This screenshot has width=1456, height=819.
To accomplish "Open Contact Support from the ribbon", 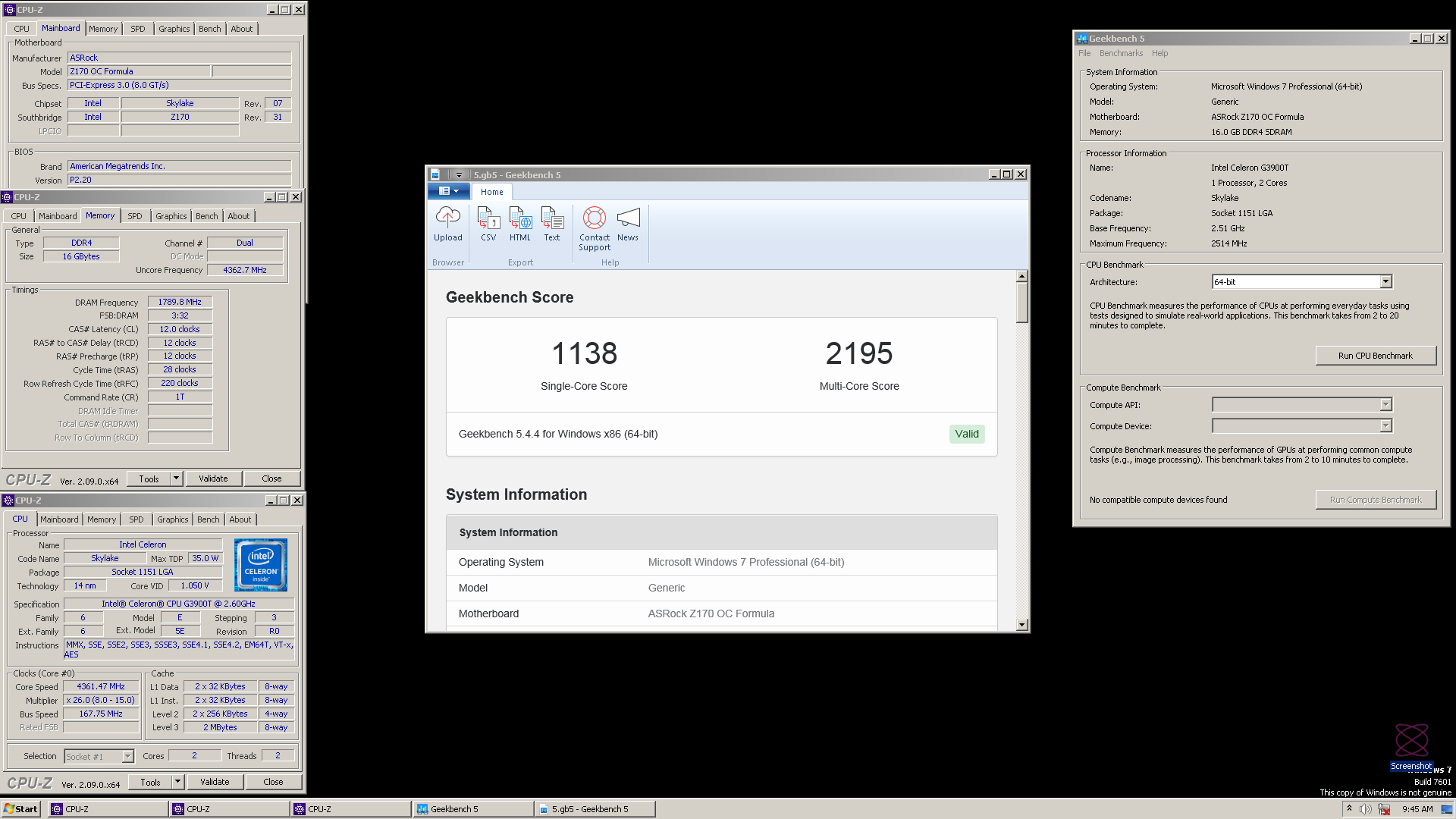I will (x=595, y=228).
